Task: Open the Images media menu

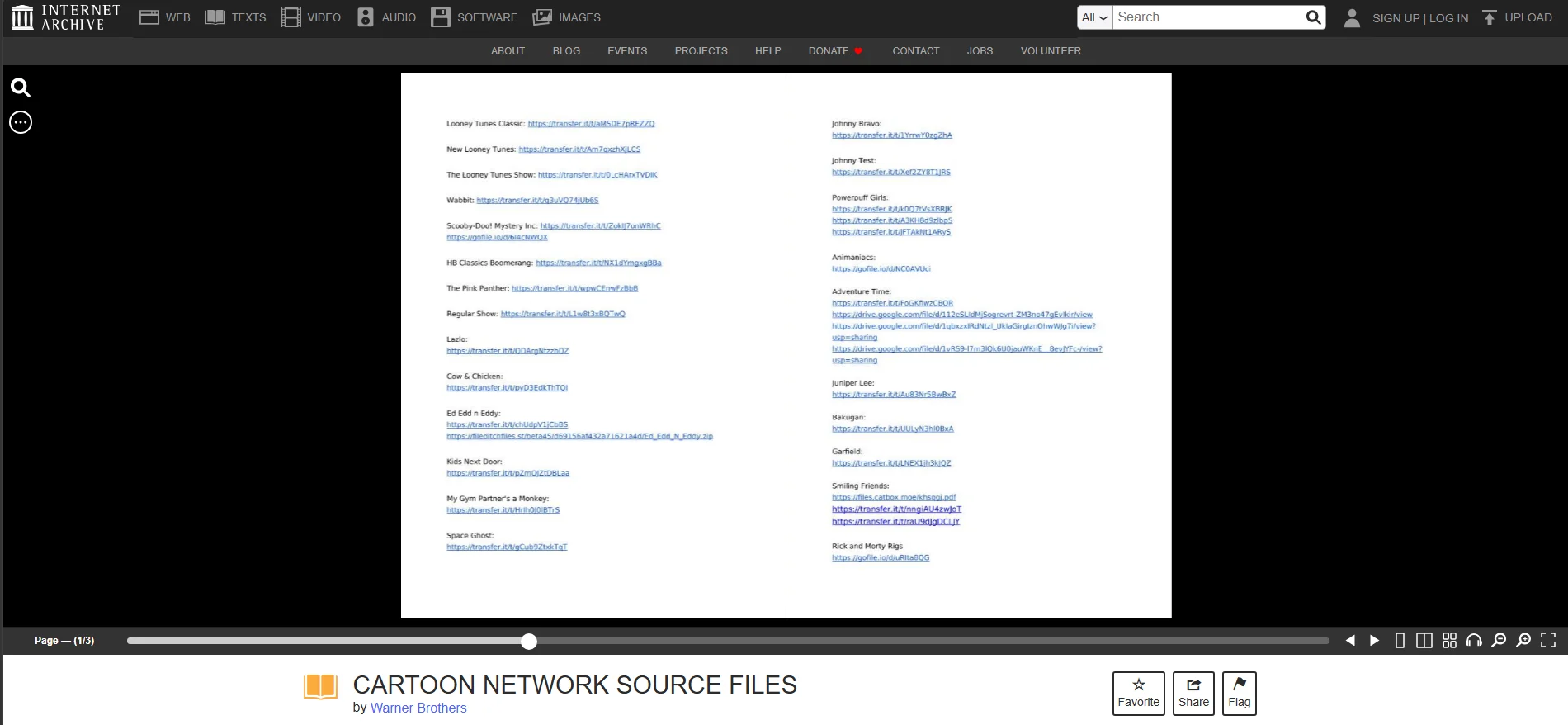Action: click(x=567, y=17)
